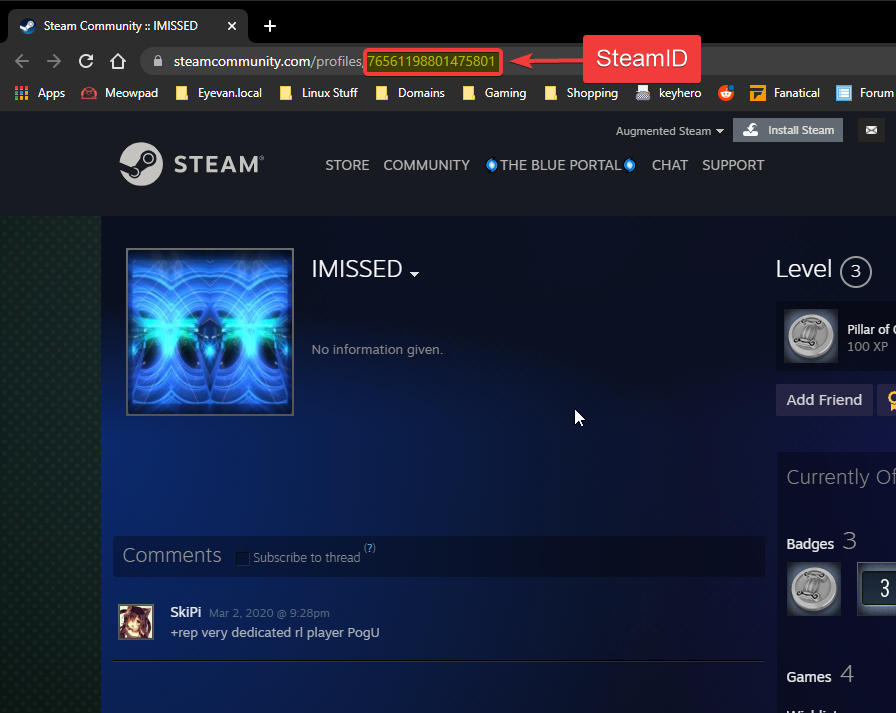Viewport: 896px width, 713px height.
Task: Click the padlock site info icon
Action: pyautogui.click(x=158, y=61)
